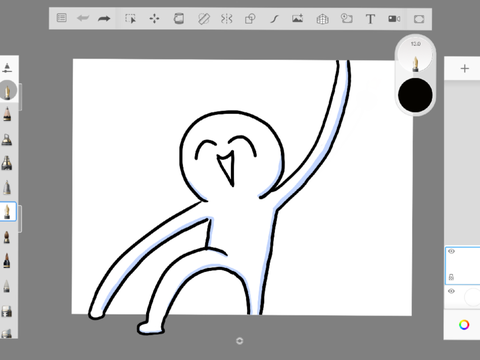
Task: Select the gray chisel-tip marker brush
Action: [x=7, y=187]
